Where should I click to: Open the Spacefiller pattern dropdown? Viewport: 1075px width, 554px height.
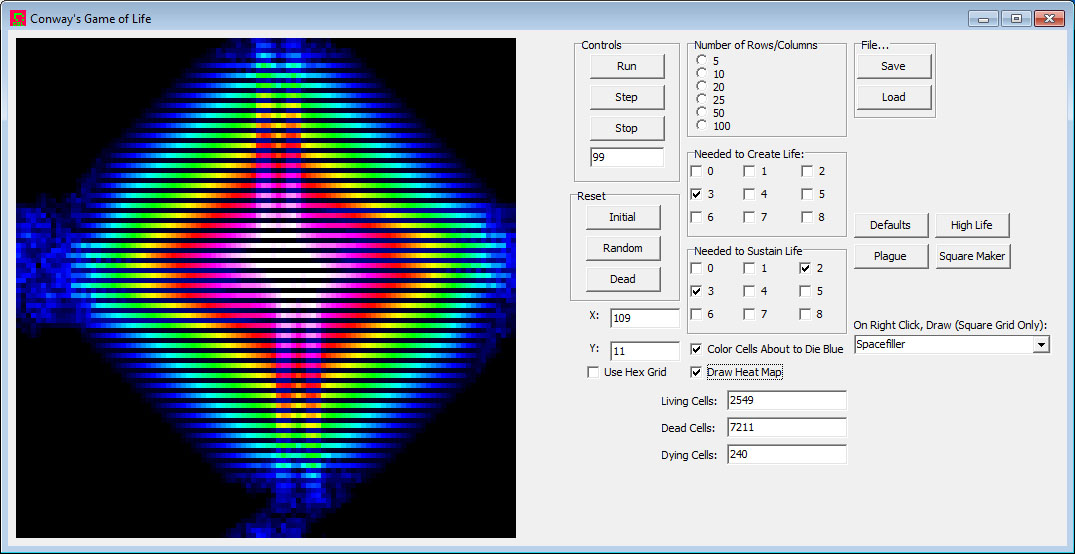1041,345
